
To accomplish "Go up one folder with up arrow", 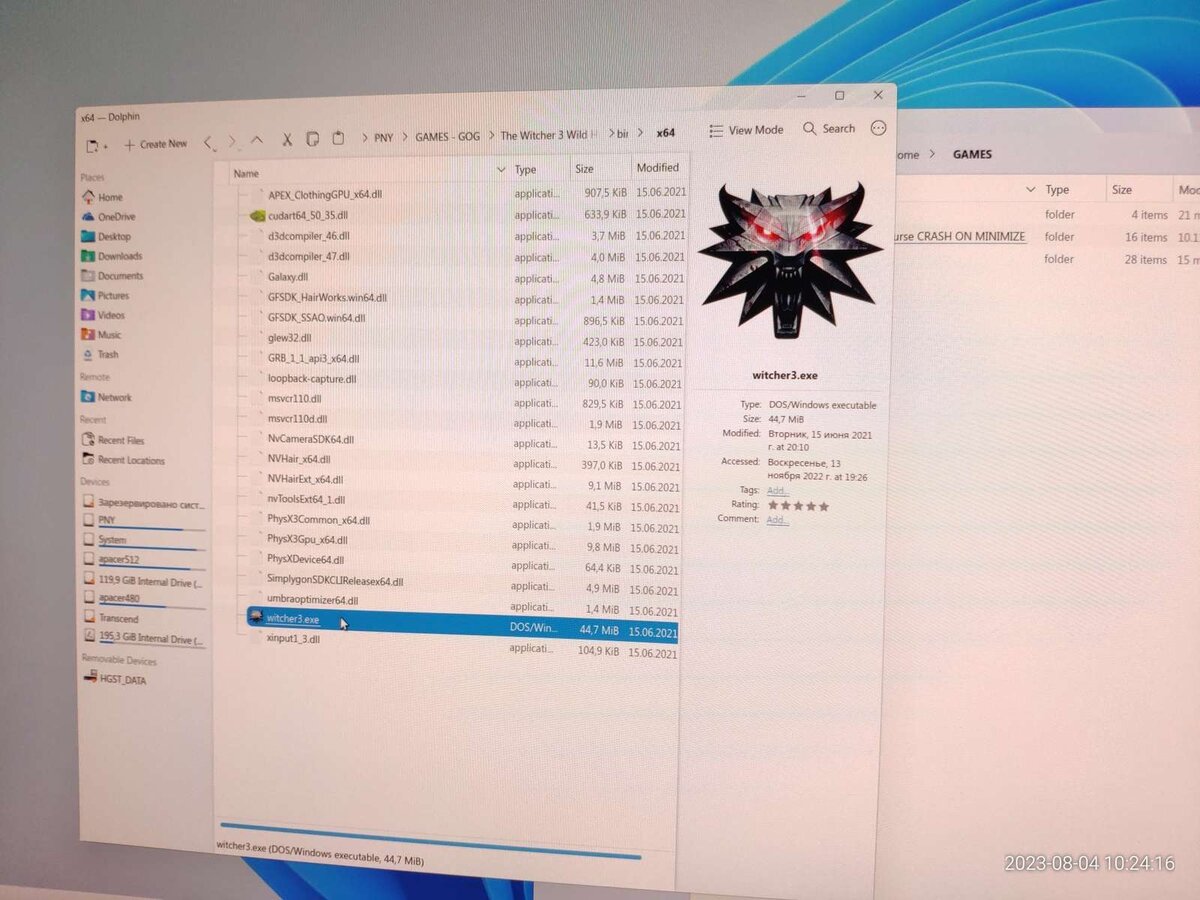I will click(257, 140).
